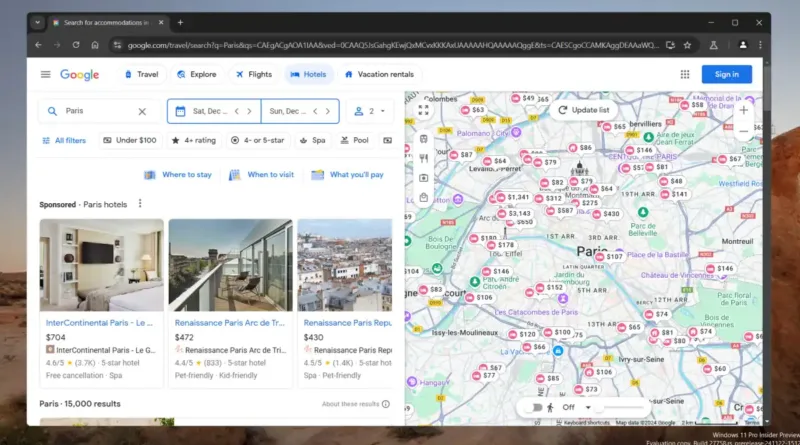This screenshot has width=800, height=445.
Task: Toggle the walking distance switch on map
Action: (x=535, y=407)
